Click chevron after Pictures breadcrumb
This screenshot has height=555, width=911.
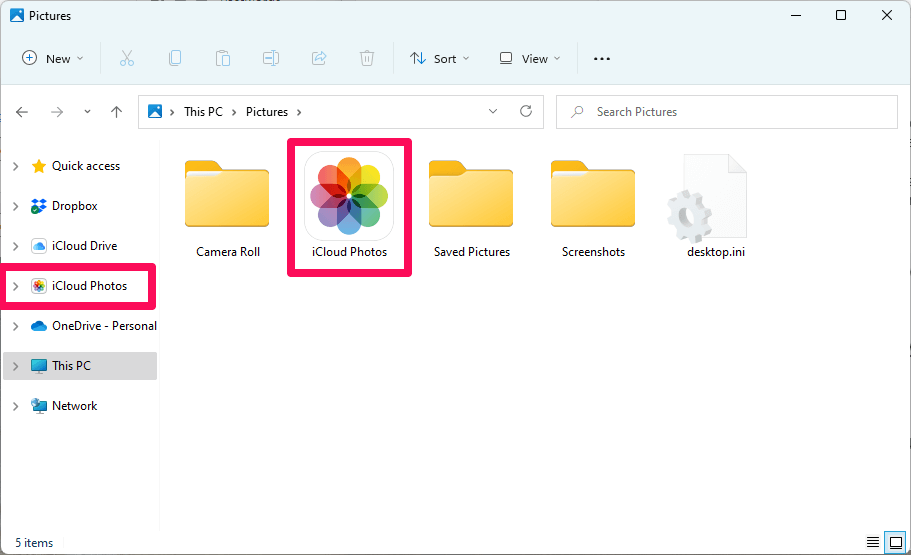pyautogui.click(x=299, y=112)
